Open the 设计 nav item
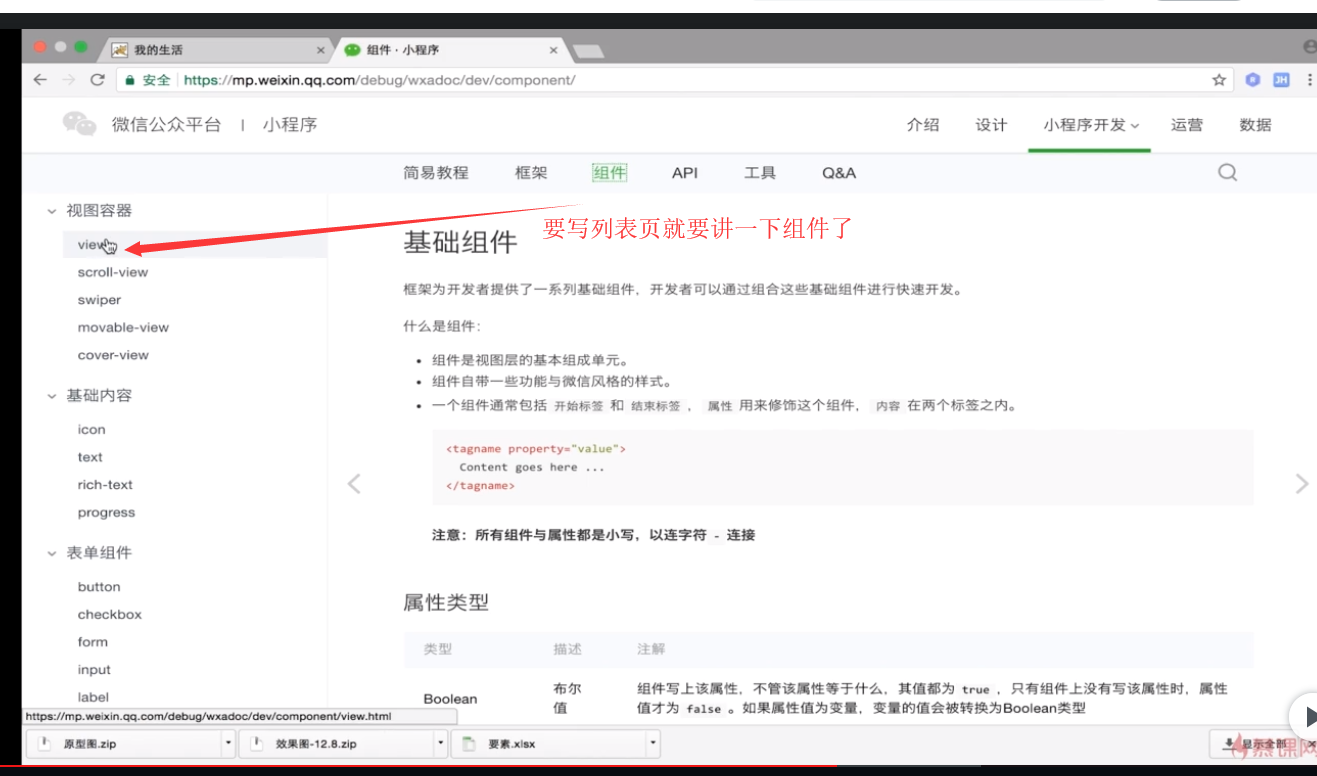1317x776 pixels. tap(991, 124)
